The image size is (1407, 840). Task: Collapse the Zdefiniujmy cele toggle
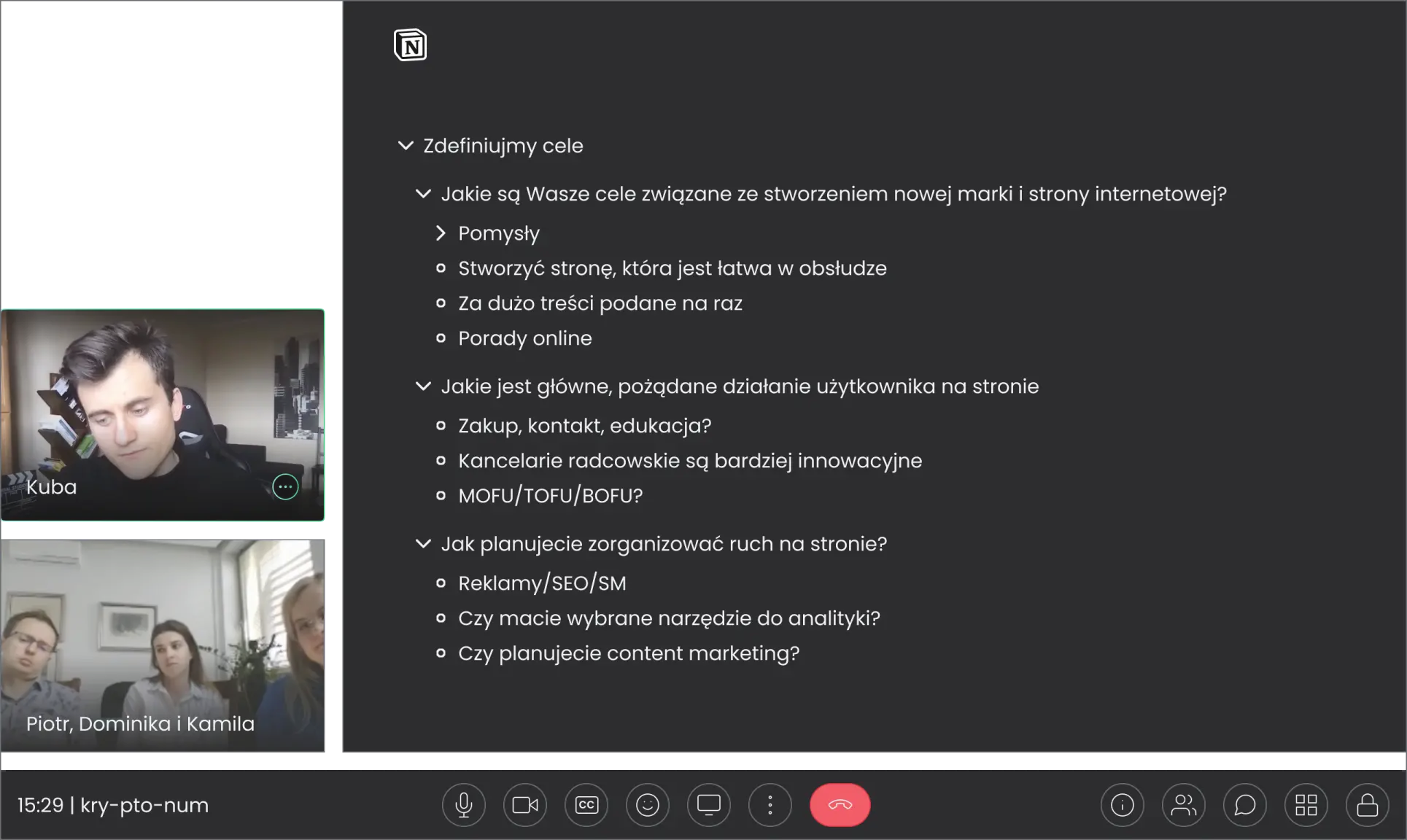pos(406,146)
